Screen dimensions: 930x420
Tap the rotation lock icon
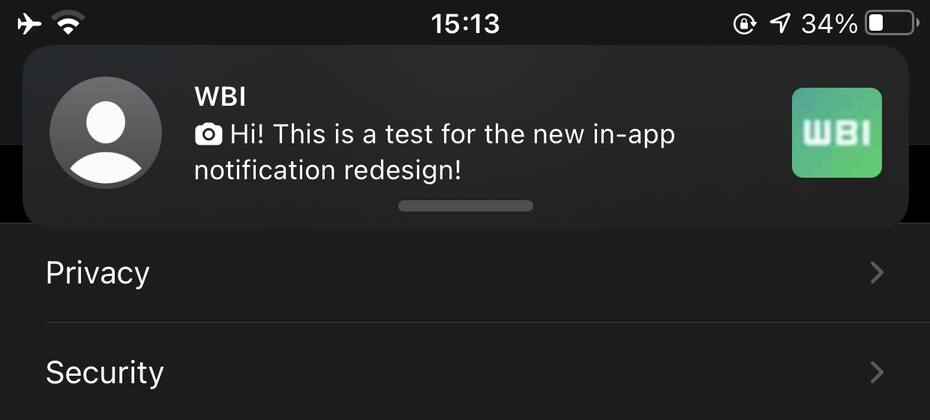coord(744,24)
